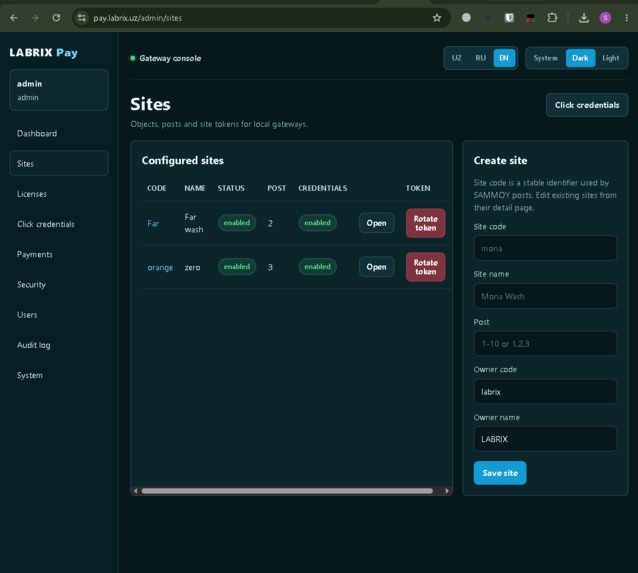Open the browser three-dot menu

627,17
